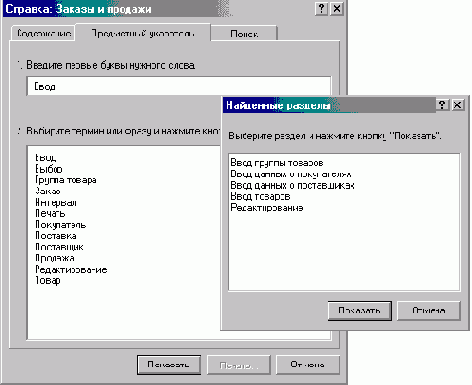The width and height of the screenshot is (472, 385).
Task: Select Поставка in the index term list
Action: click(56, 236)
